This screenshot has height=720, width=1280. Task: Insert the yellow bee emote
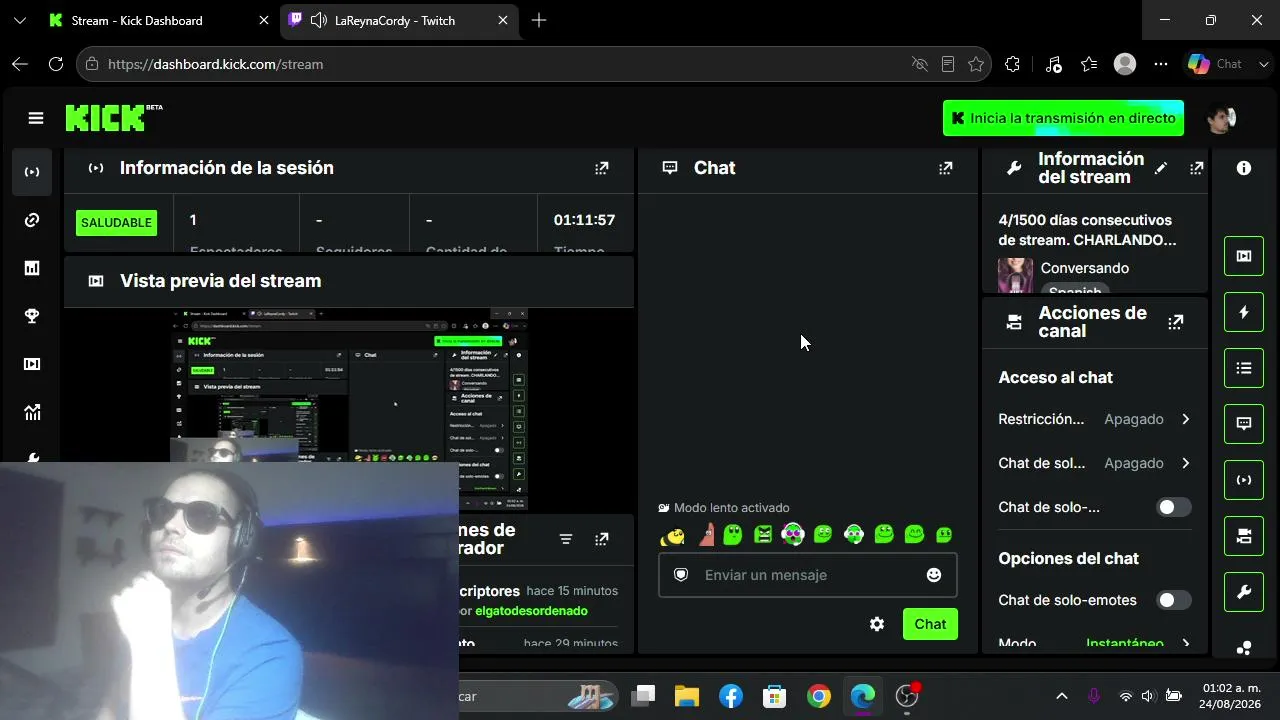[x=673, y=535]
